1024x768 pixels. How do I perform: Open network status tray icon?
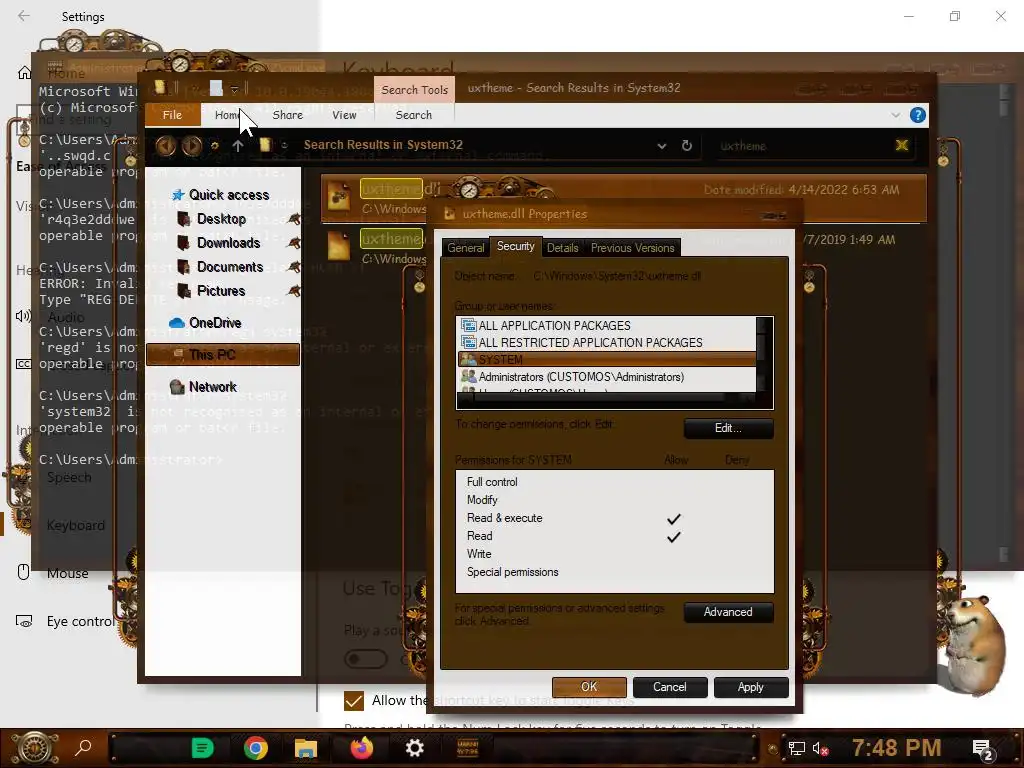coord(796,748)
